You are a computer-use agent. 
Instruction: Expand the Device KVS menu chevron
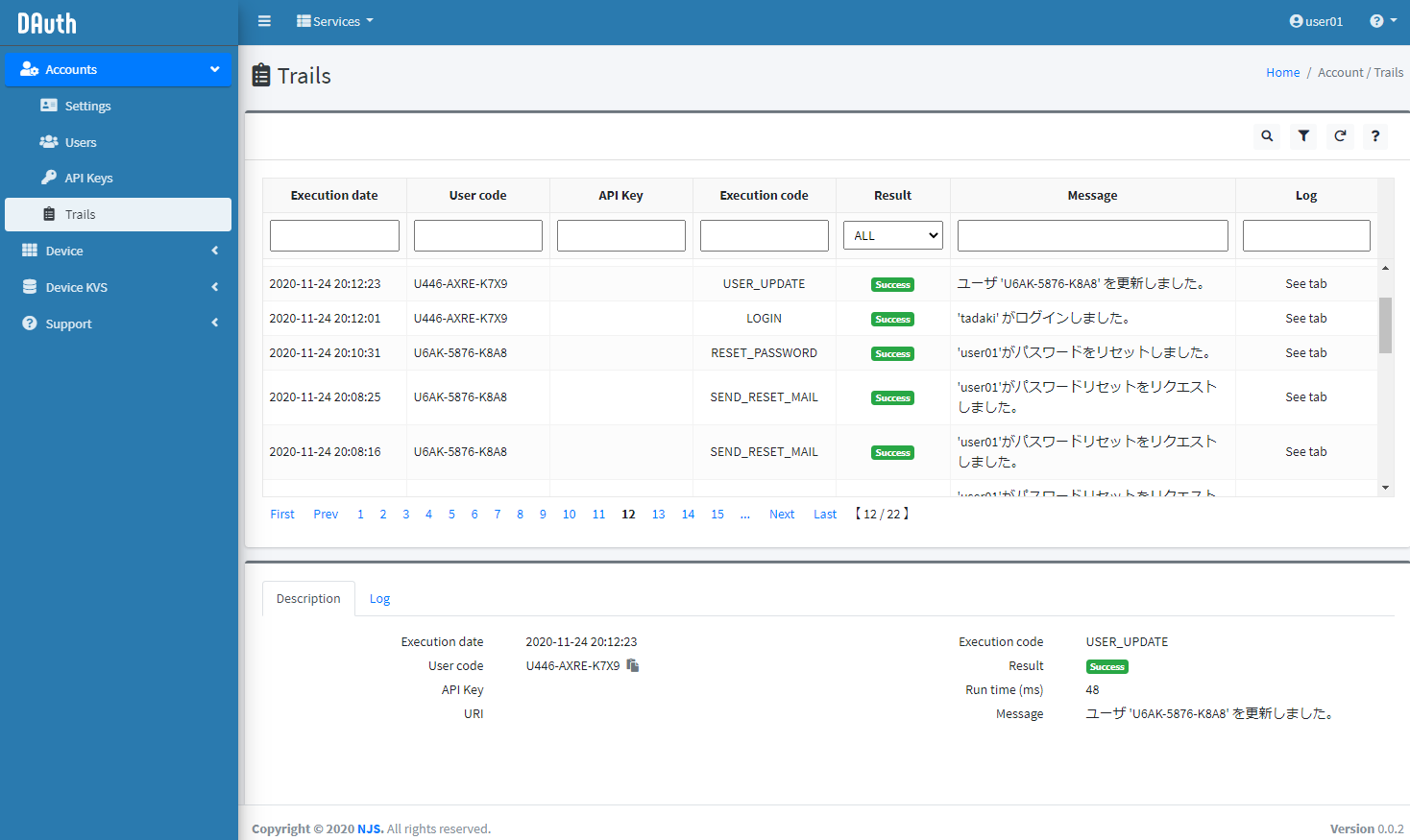click(214, 287)
